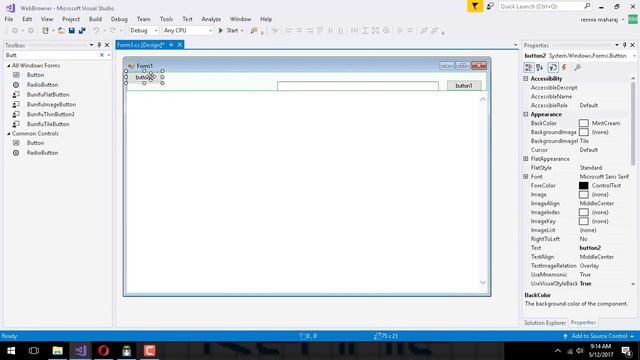640x360 pixels.
Task: Select button2 on the form designer
Action: (144, 77)
